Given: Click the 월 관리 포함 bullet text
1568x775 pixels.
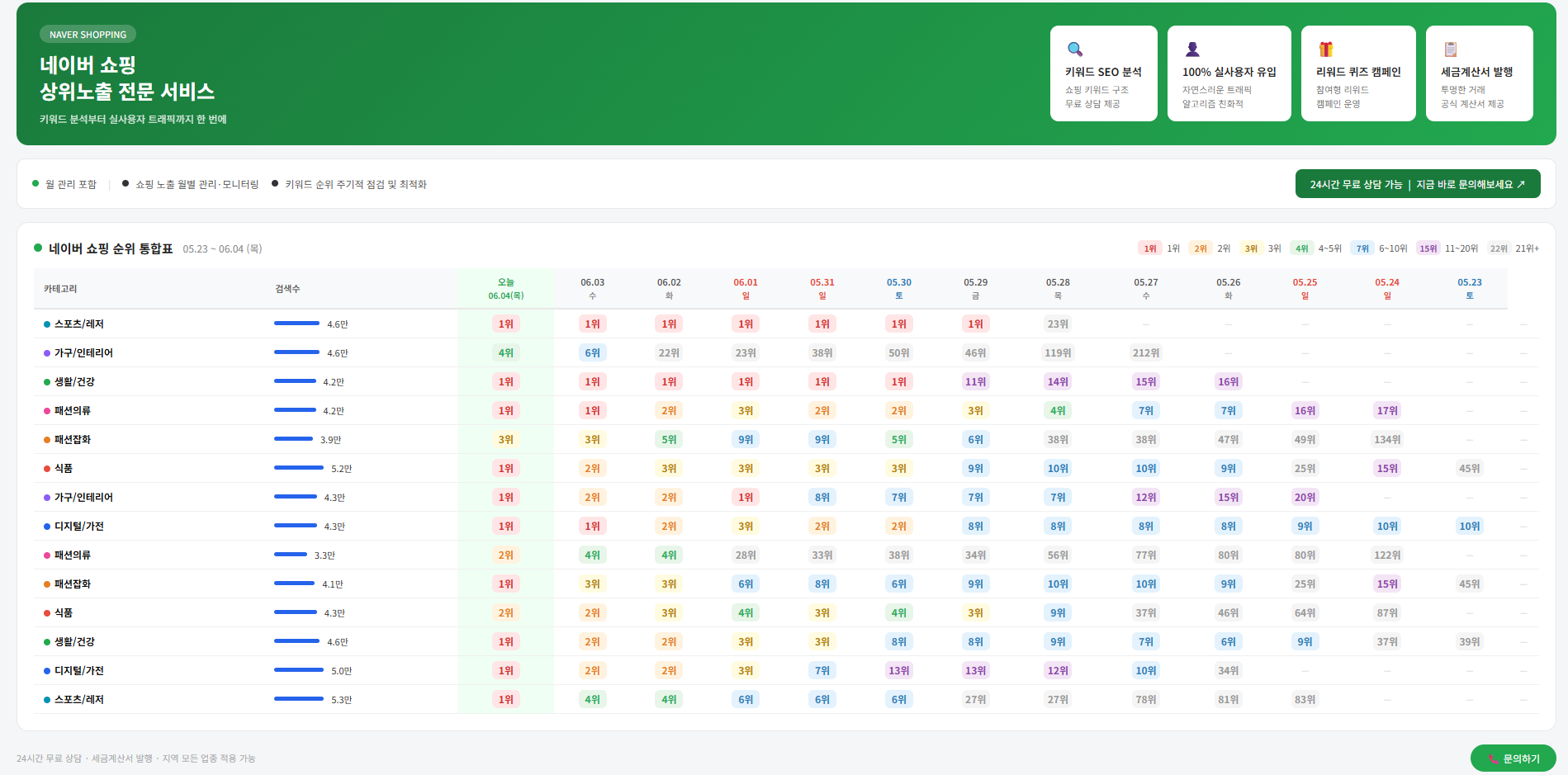Looking at the screenshot, I should coord(70,184).
